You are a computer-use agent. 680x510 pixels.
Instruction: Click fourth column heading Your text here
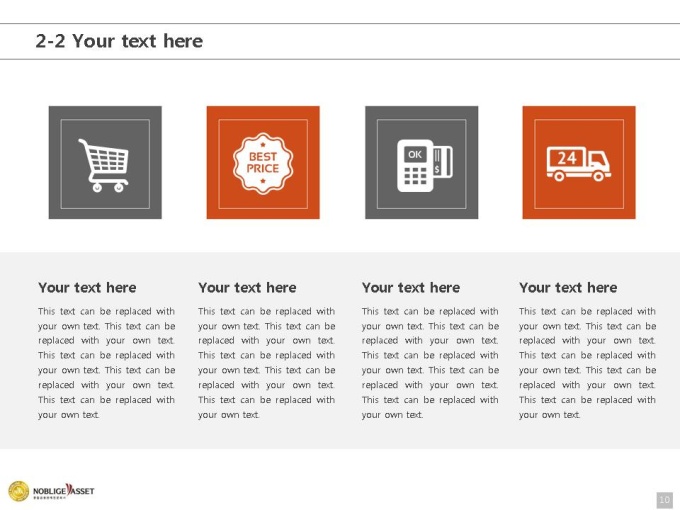tap(568, 288)
